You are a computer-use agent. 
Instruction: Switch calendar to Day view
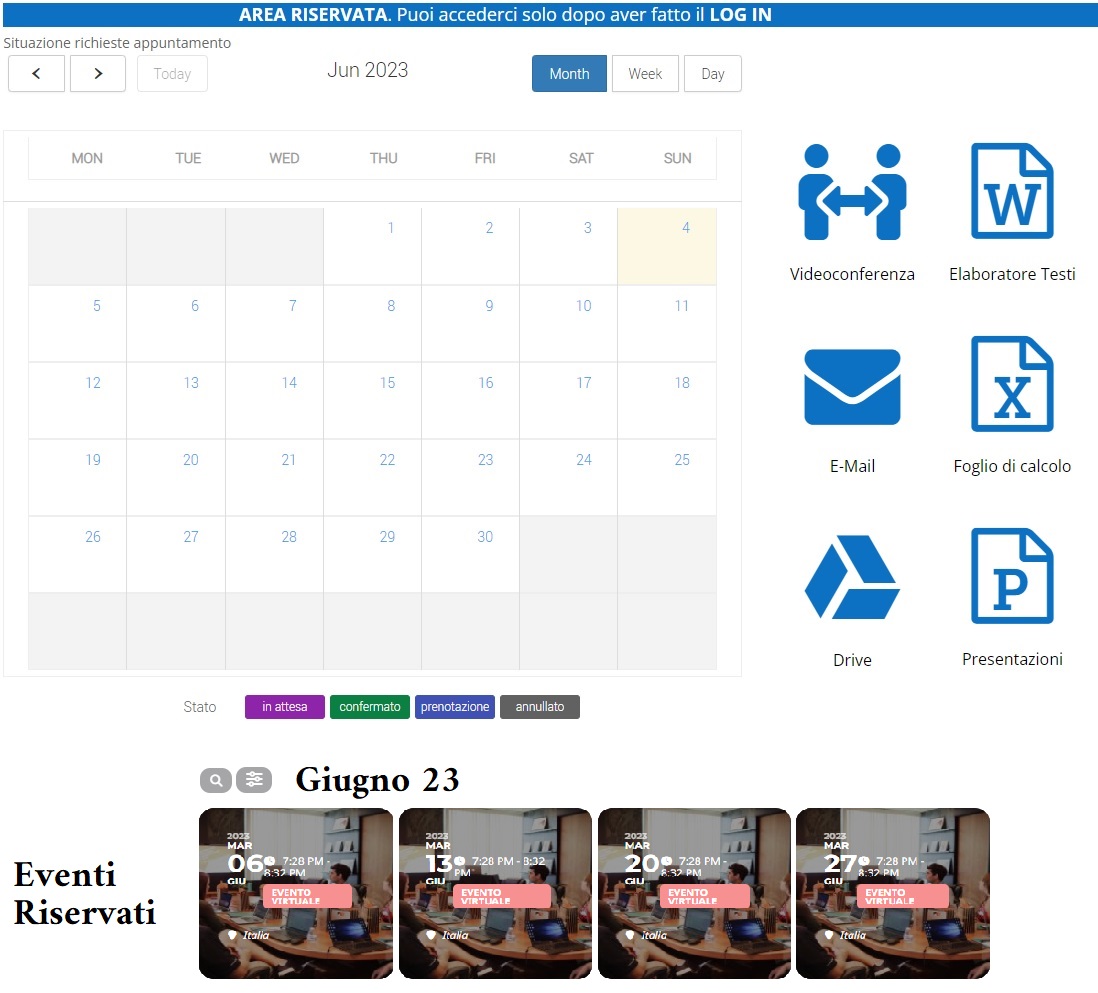713,74
